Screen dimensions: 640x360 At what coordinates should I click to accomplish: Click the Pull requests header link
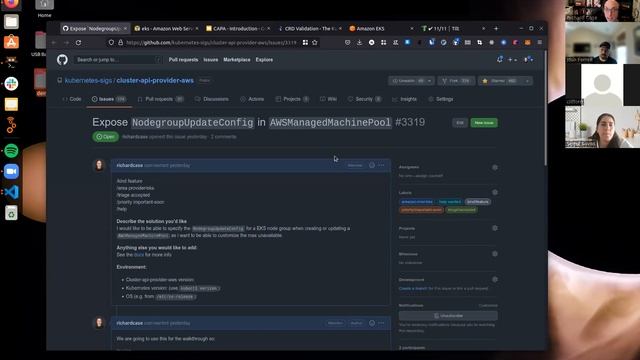[183, 60]
